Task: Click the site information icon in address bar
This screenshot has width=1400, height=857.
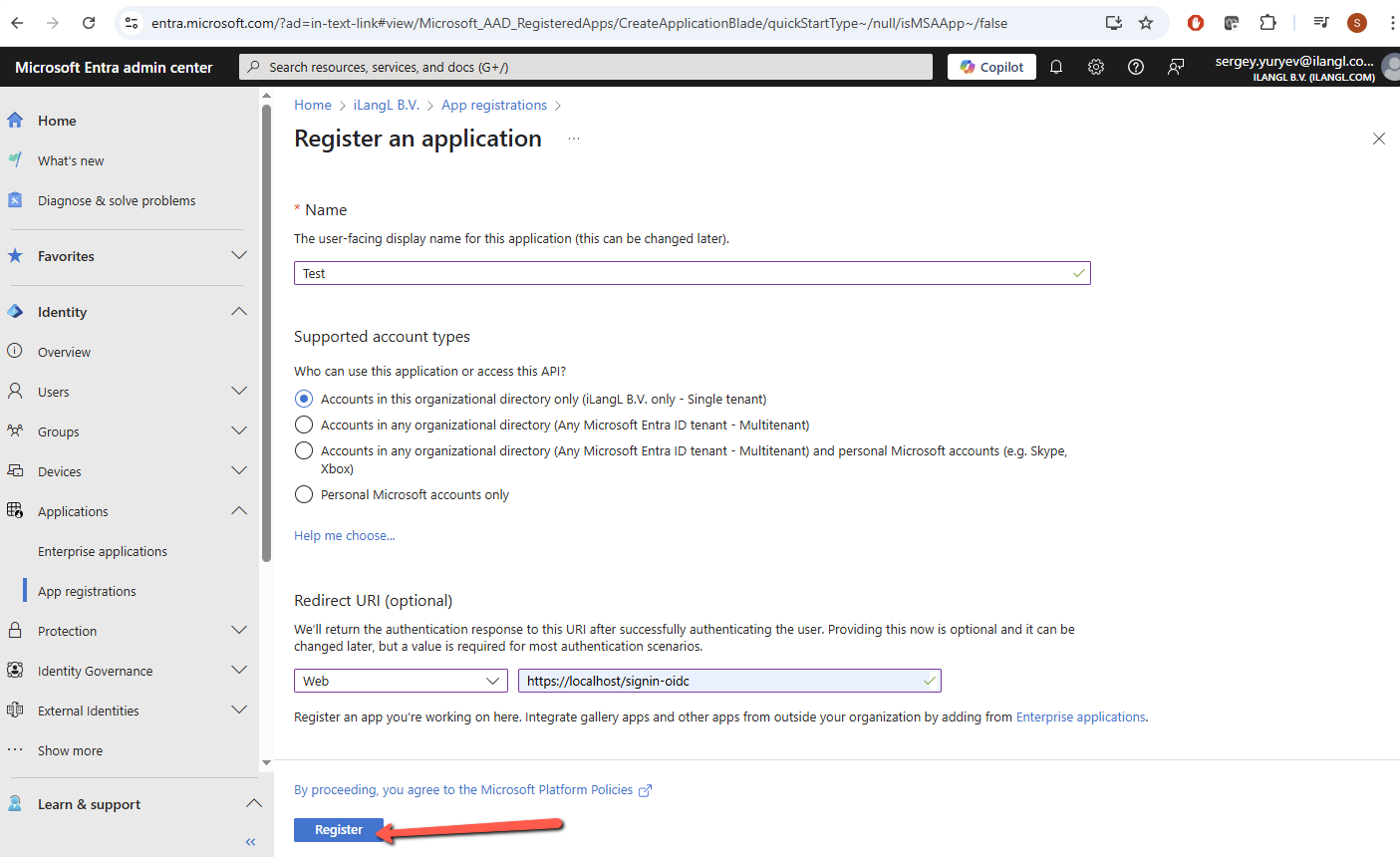Action: coord(131,23)
